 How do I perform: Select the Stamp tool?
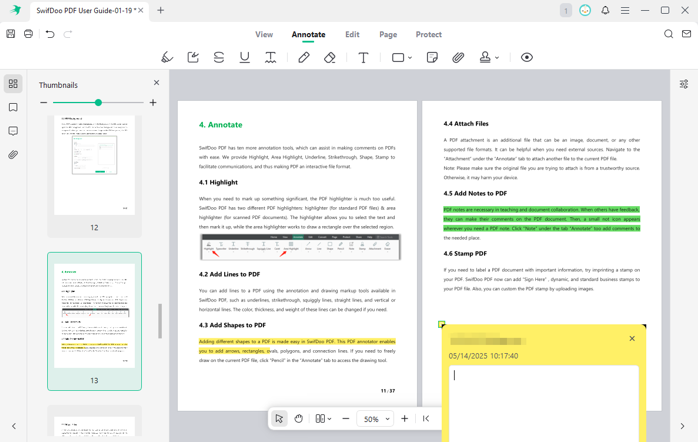485,57
